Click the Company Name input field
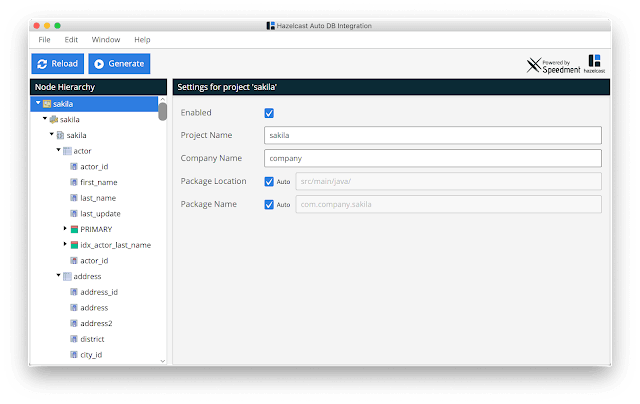The height and width of the screenshot is (404, 640). coord(433,158)
